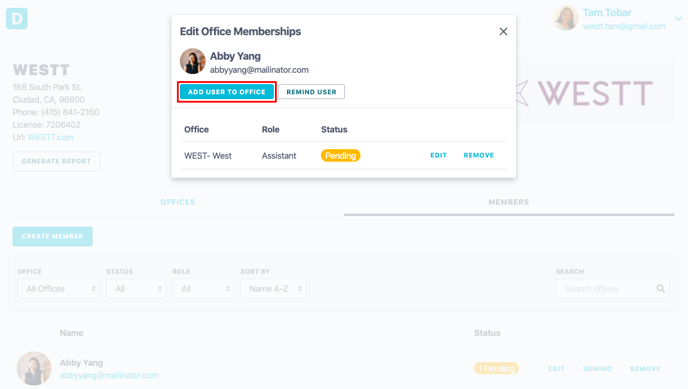Open the Sort By Name A-Z dropdown

tap(273, 289)
